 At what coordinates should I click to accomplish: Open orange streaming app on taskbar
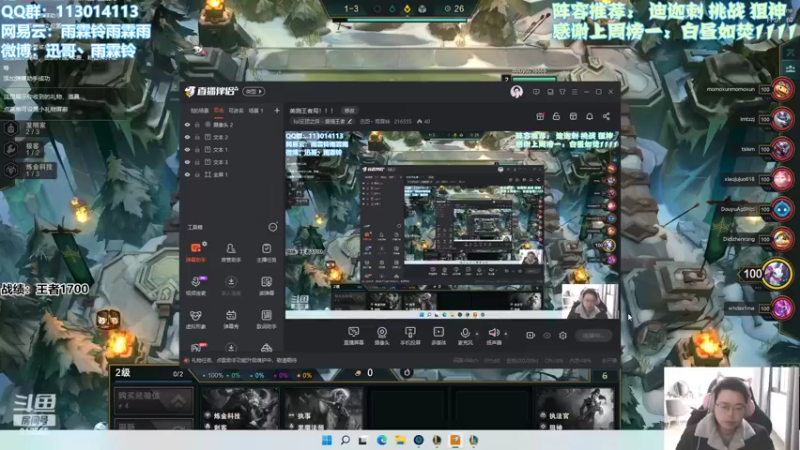455,440
